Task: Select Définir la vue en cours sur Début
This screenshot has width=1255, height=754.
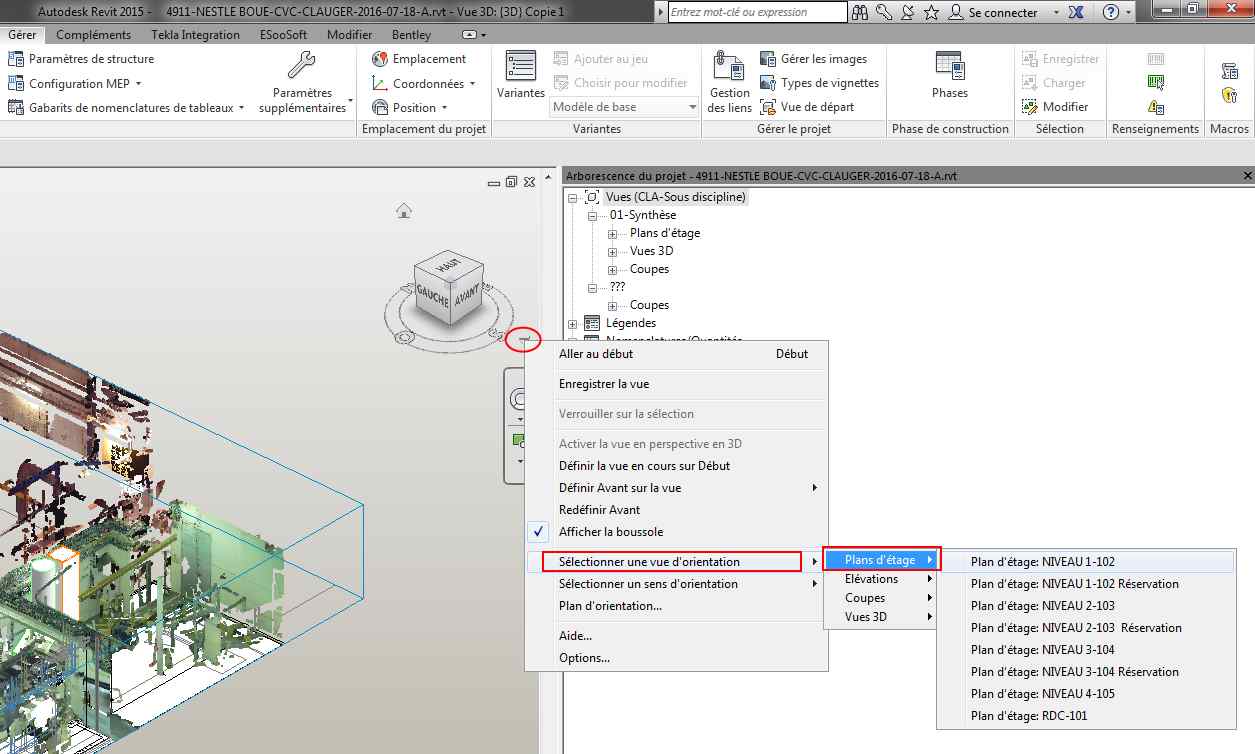Action: tap(678, 466)
